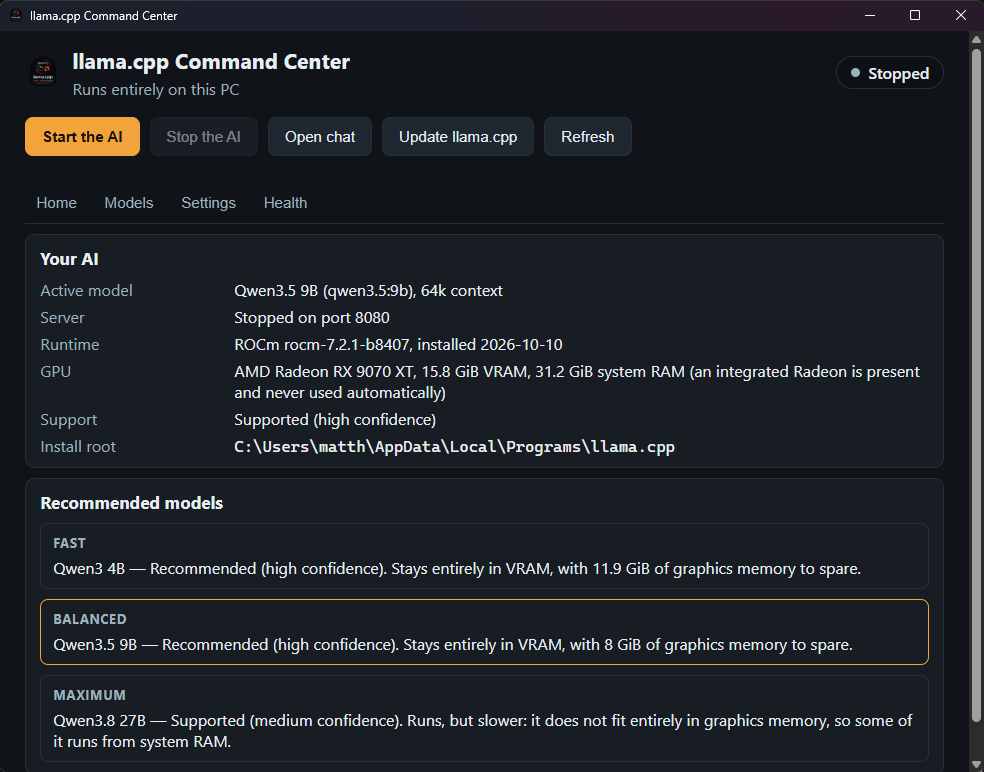Click the GPU value AMD Radeon RX 9070 XT
984x772 pixels.
[x=577, y=382]
